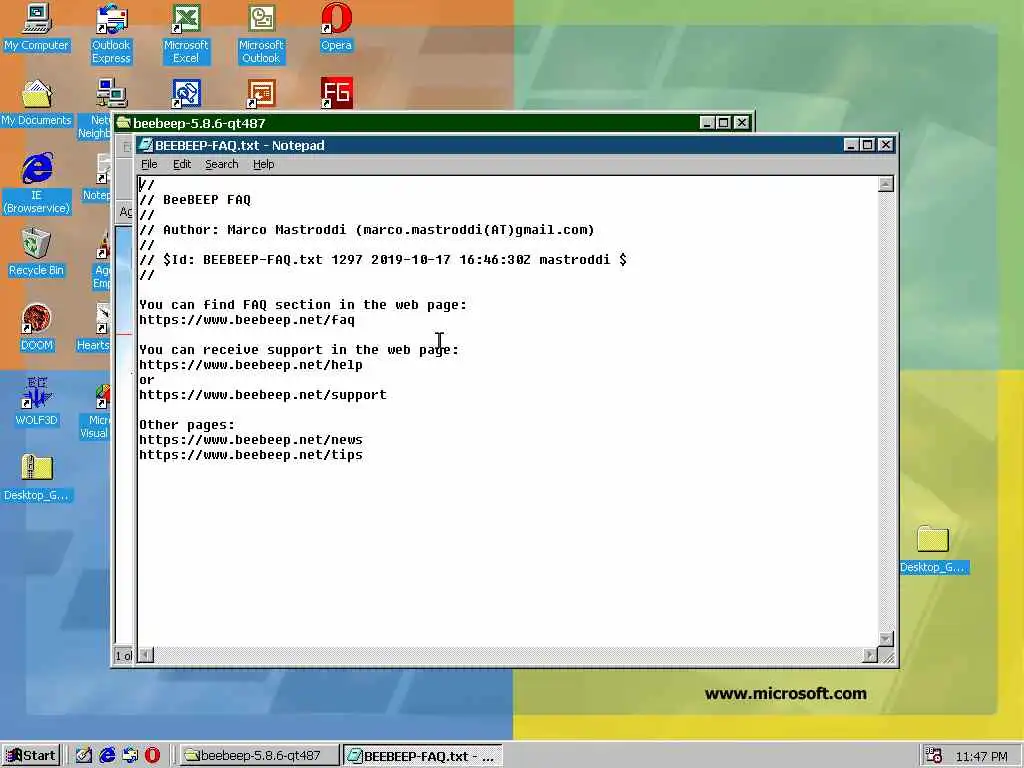1024x768 pixels.
Task: Click the Notepad horizontal scrollbar right arrow
Action: pos(870,654)
